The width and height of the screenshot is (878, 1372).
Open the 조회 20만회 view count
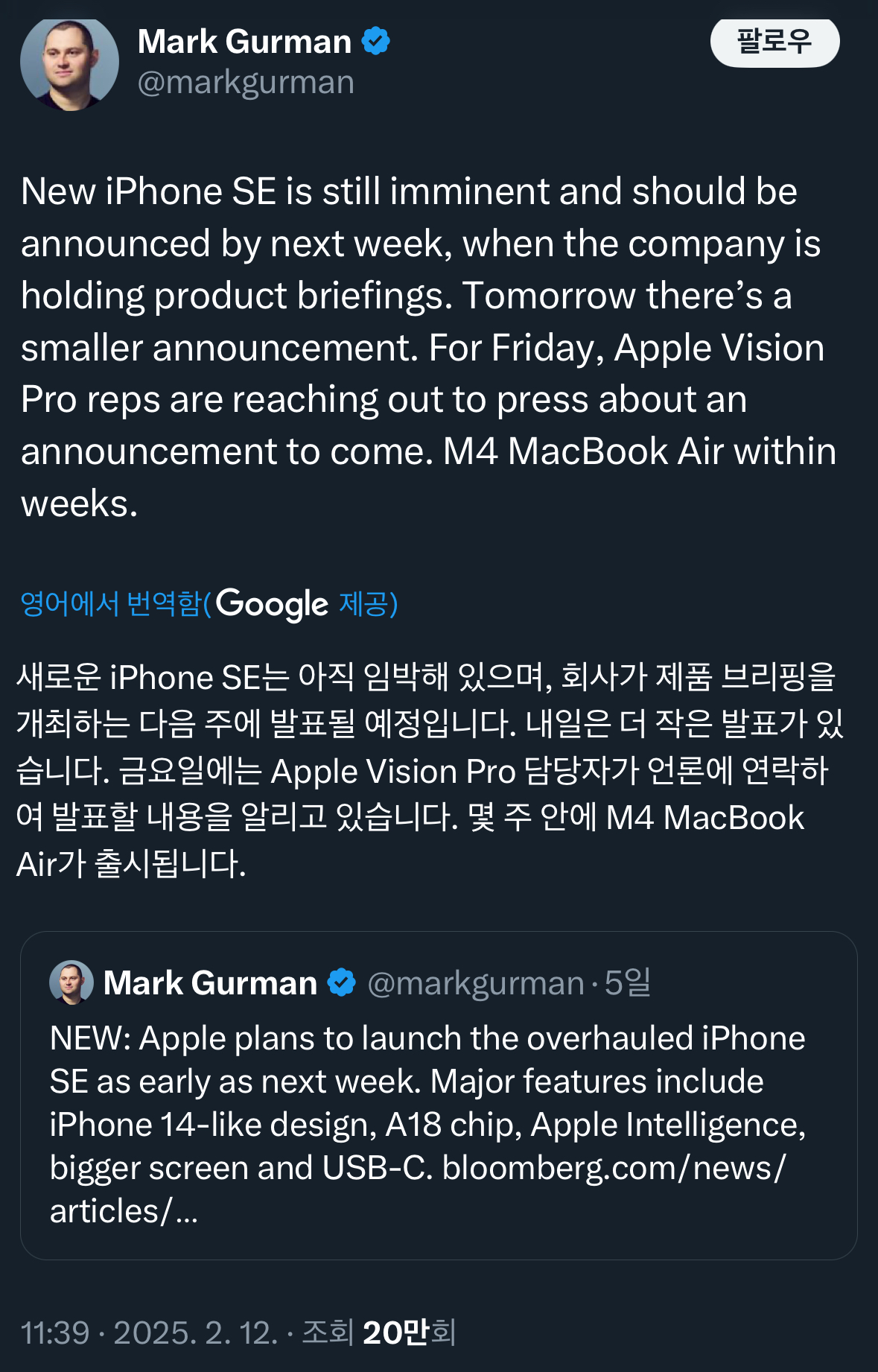coord(378,1333)
